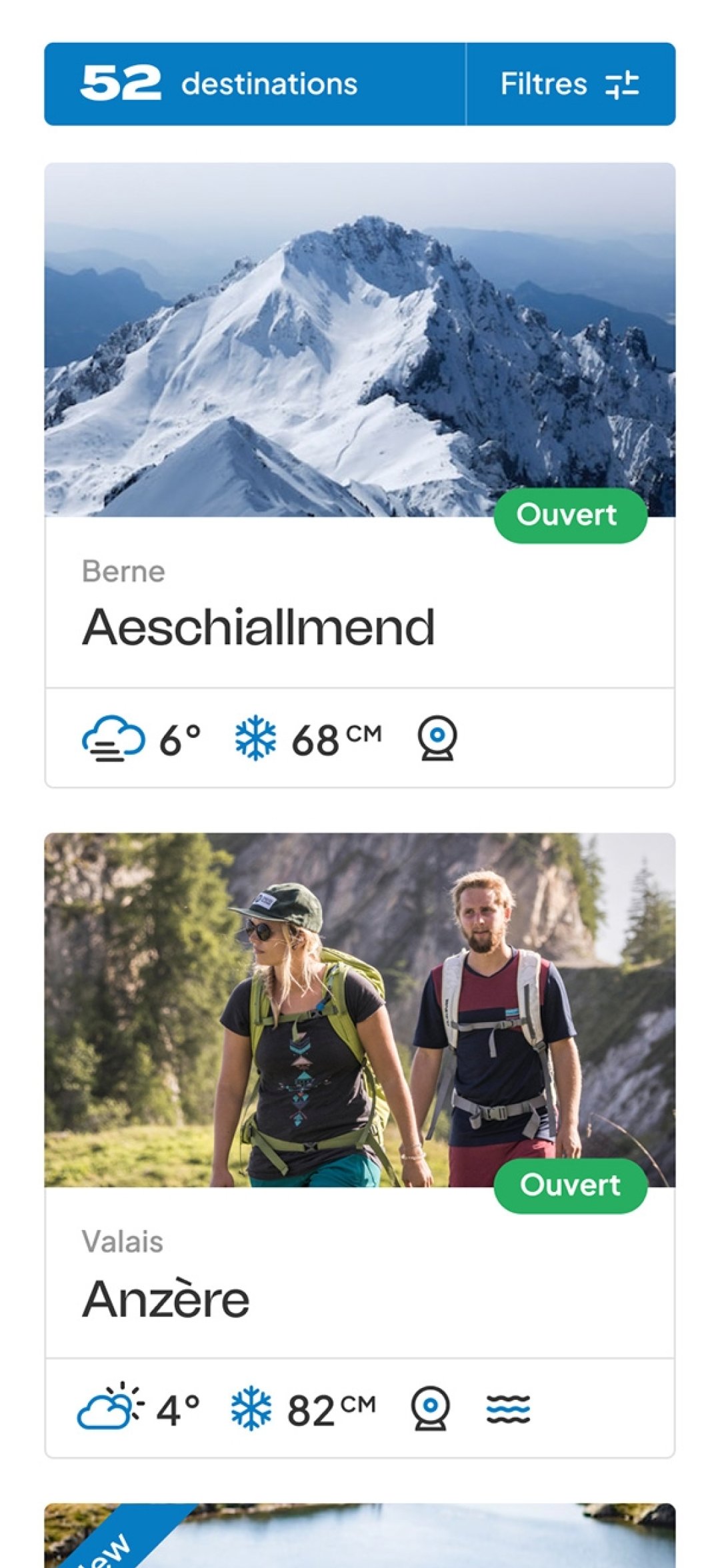The width and height of the screenshot is (720, 1568).
Task: Open the Aeschiallmend destination title
Action: tap(259, 627)
